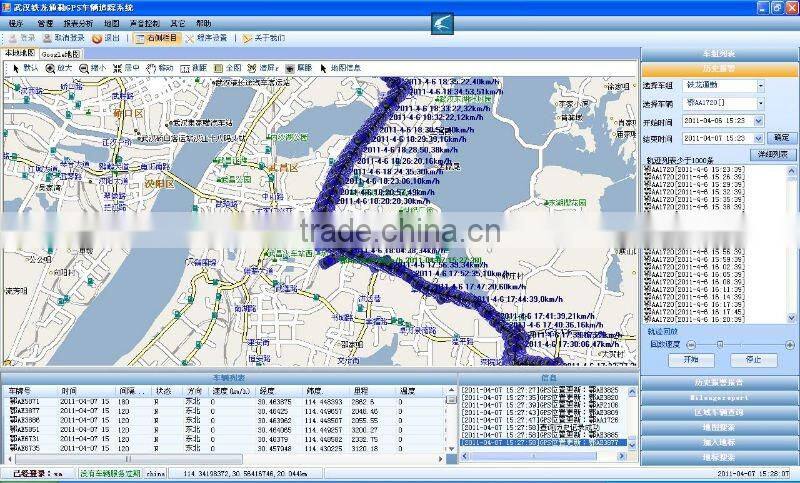Open program settings (程序设置) from toolbar
The width and height of the screenshot is (800, 483).
coord(206,38)
